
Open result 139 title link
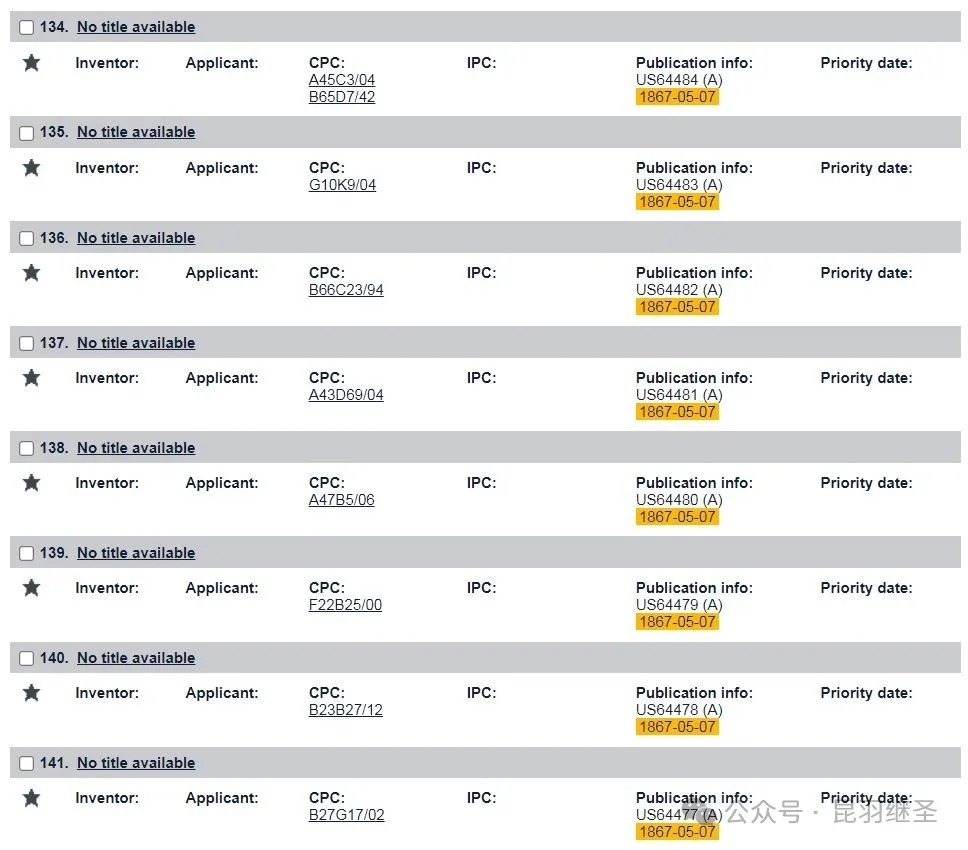point(136,553)
